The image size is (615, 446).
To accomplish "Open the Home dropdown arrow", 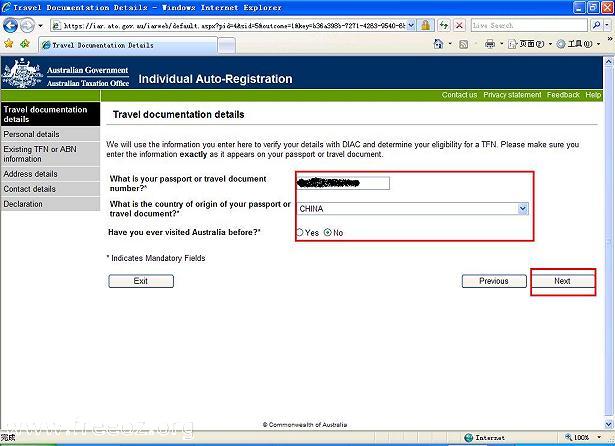I will coord(450,44).
